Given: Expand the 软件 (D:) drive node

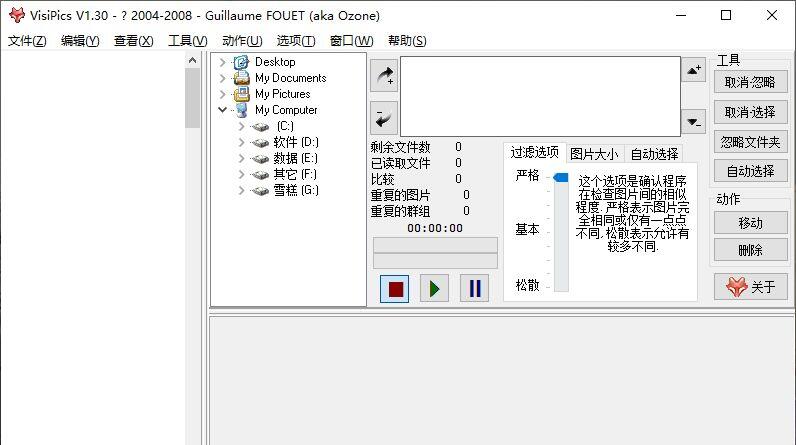Looking at the screenshot, I should coord(242,142).
